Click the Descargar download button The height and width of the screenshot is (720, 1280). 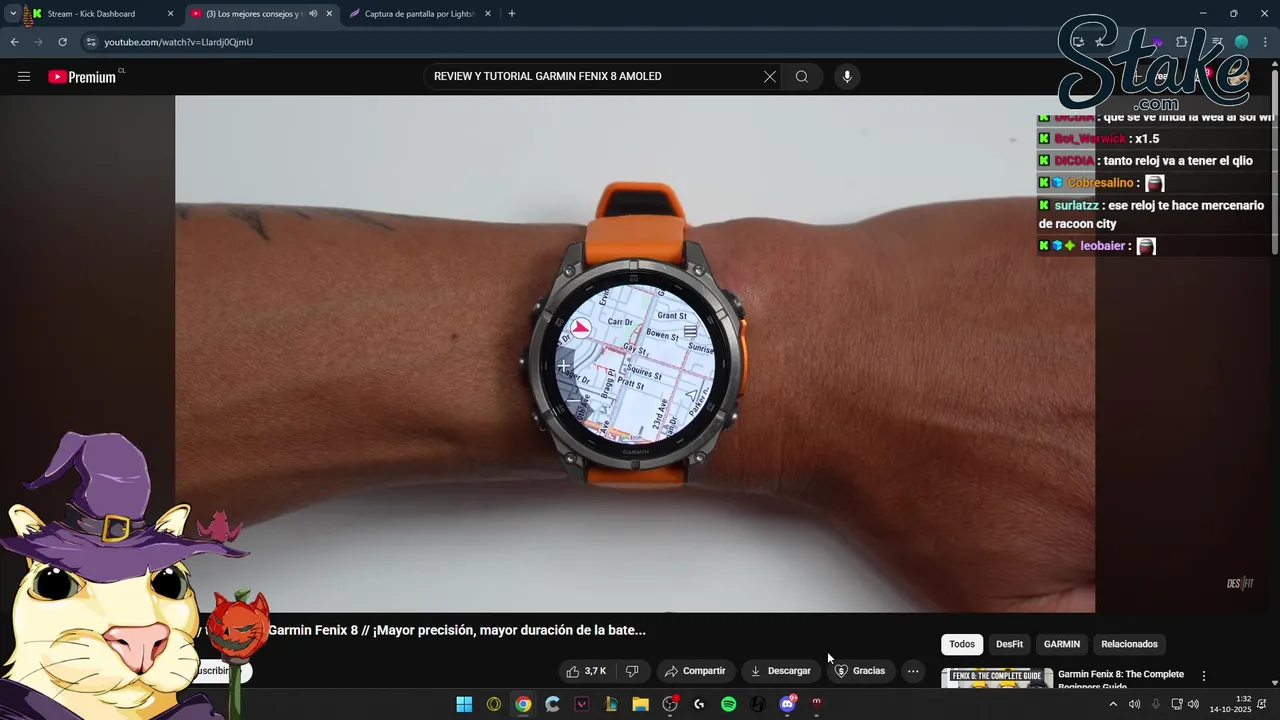[x=781, y=671]
